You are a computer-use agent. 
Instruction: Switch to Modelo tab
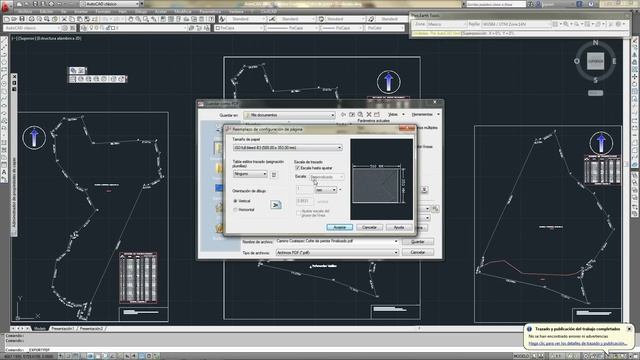[x=40, y=329]
